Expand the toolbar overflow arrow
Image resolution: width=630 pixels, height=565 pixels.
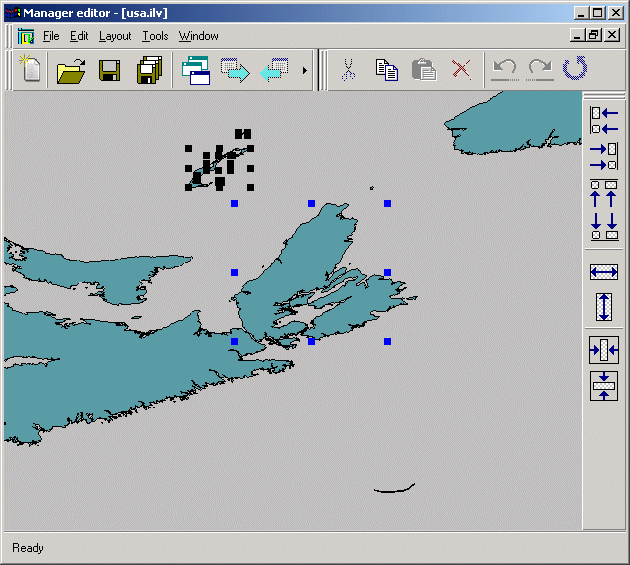pos(305,70)
